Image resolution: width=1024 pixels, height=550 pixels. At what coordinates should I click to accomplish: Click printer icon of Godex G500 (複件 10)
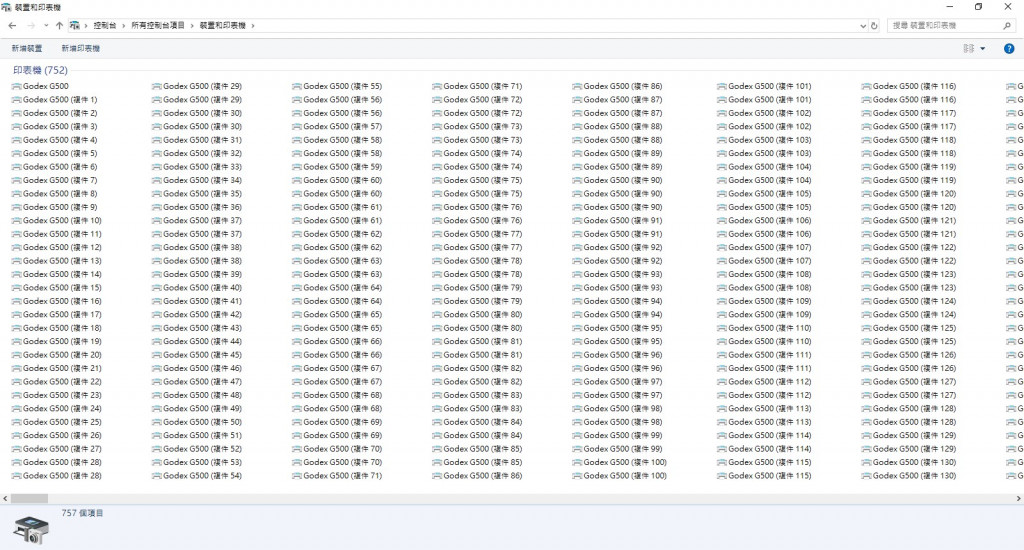click(x=16, y=221)
